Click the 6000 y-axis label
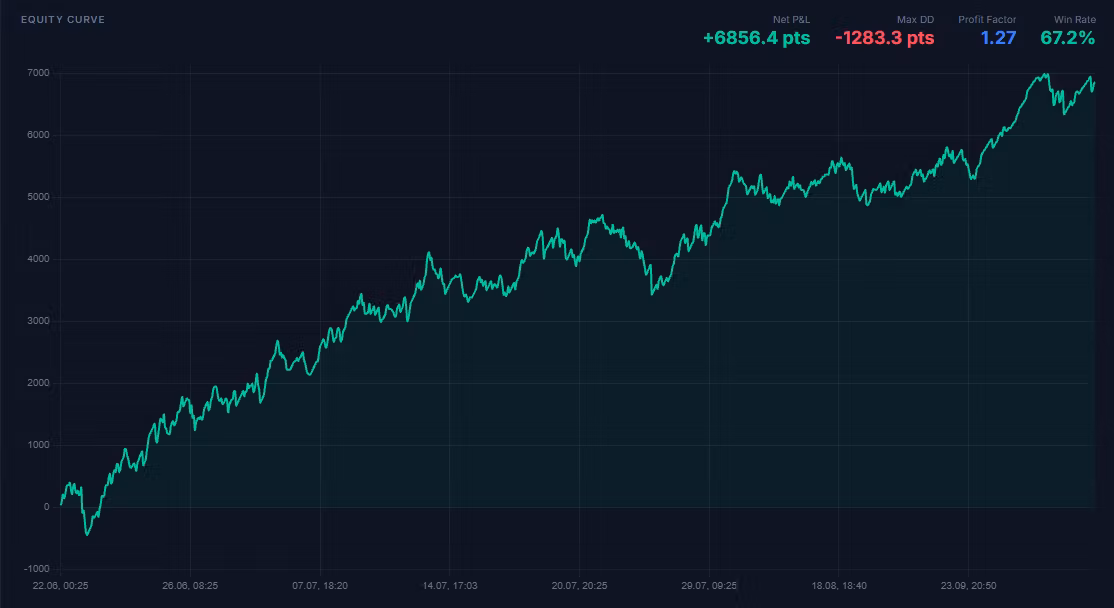The height and width of the screenshot is (608, 1114). 39,135
